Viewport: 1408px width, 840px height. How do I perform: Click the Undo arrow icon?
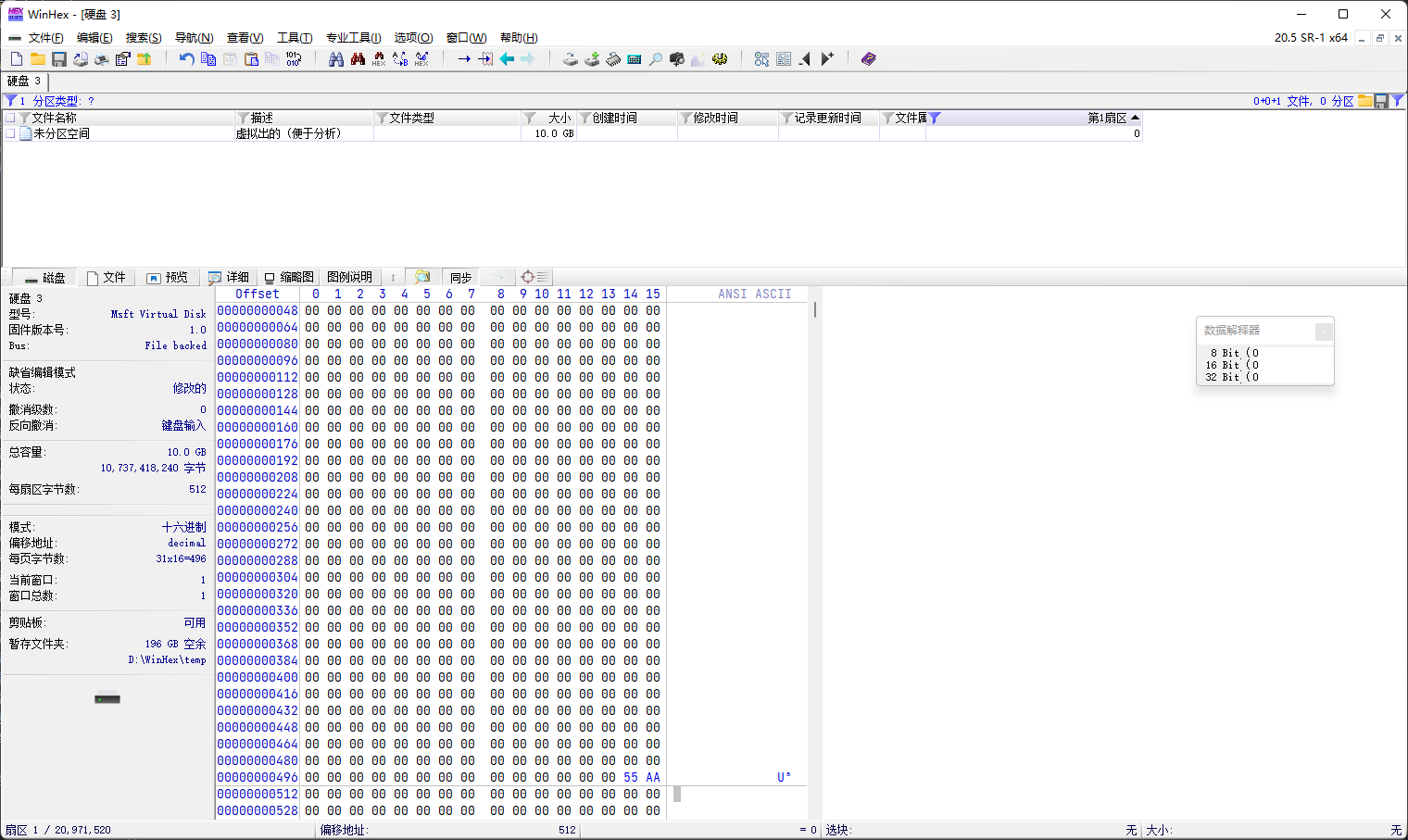point(186,59)
